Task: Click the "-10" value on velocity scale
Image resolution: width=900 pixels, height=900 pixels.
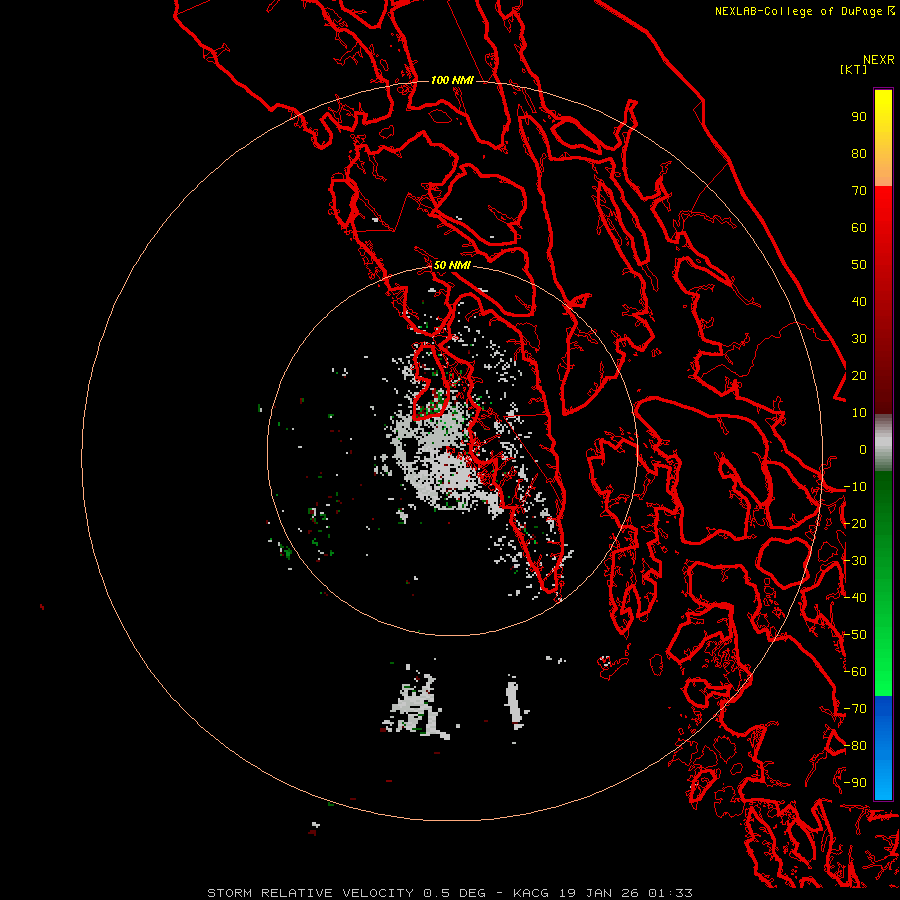Action: (x=855, y=487)
